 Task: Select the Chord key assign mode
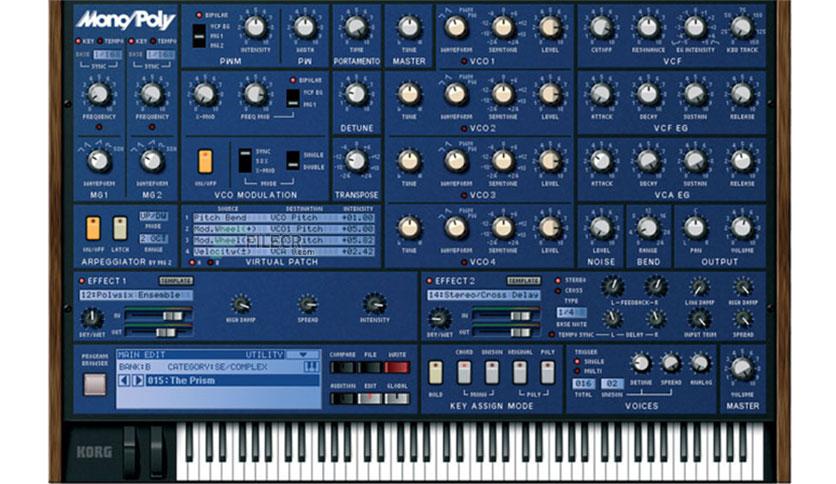click(x=464, y=373)
